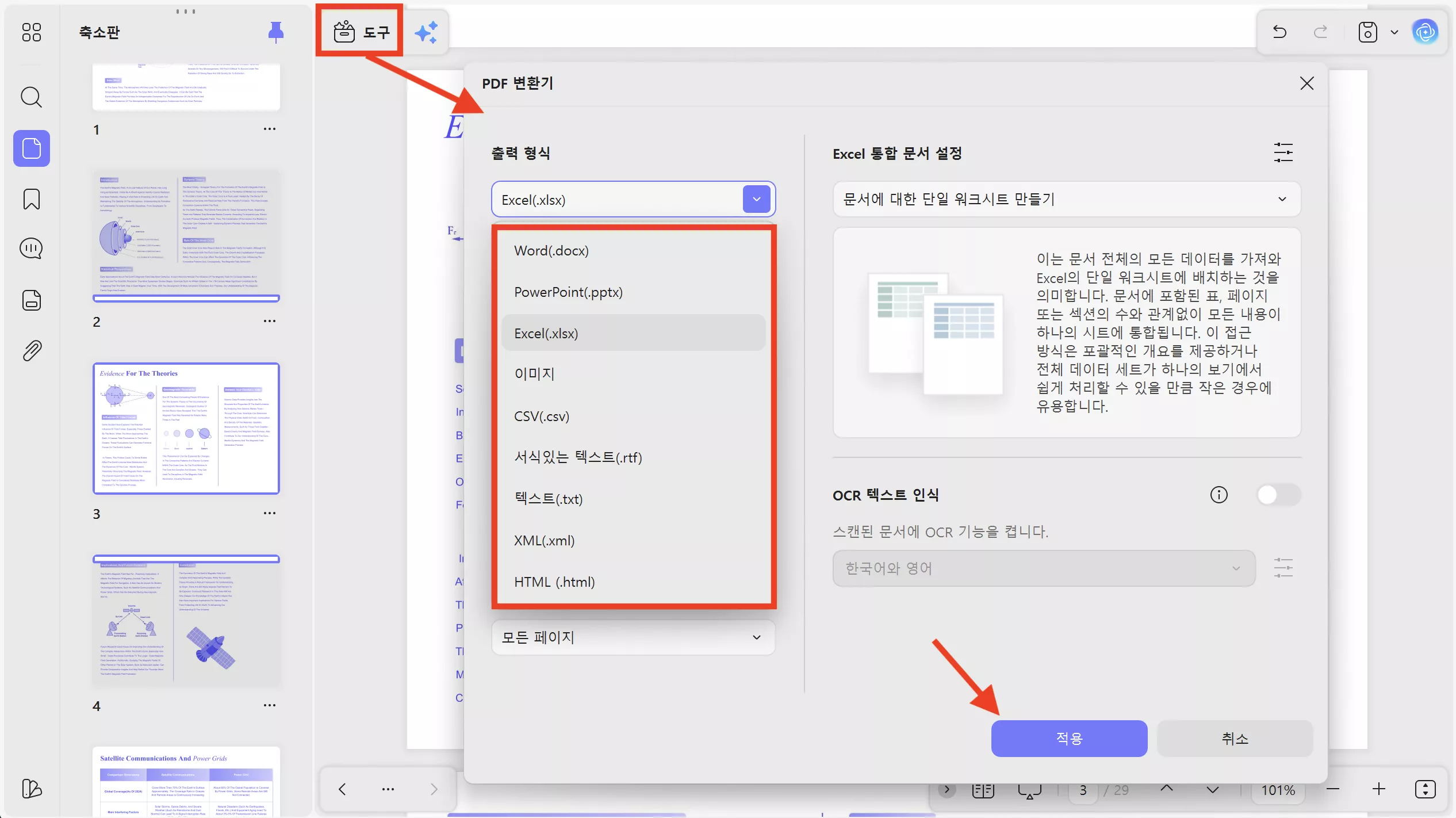
Task: Undo the last action
Action: [x=1279, y=32]
